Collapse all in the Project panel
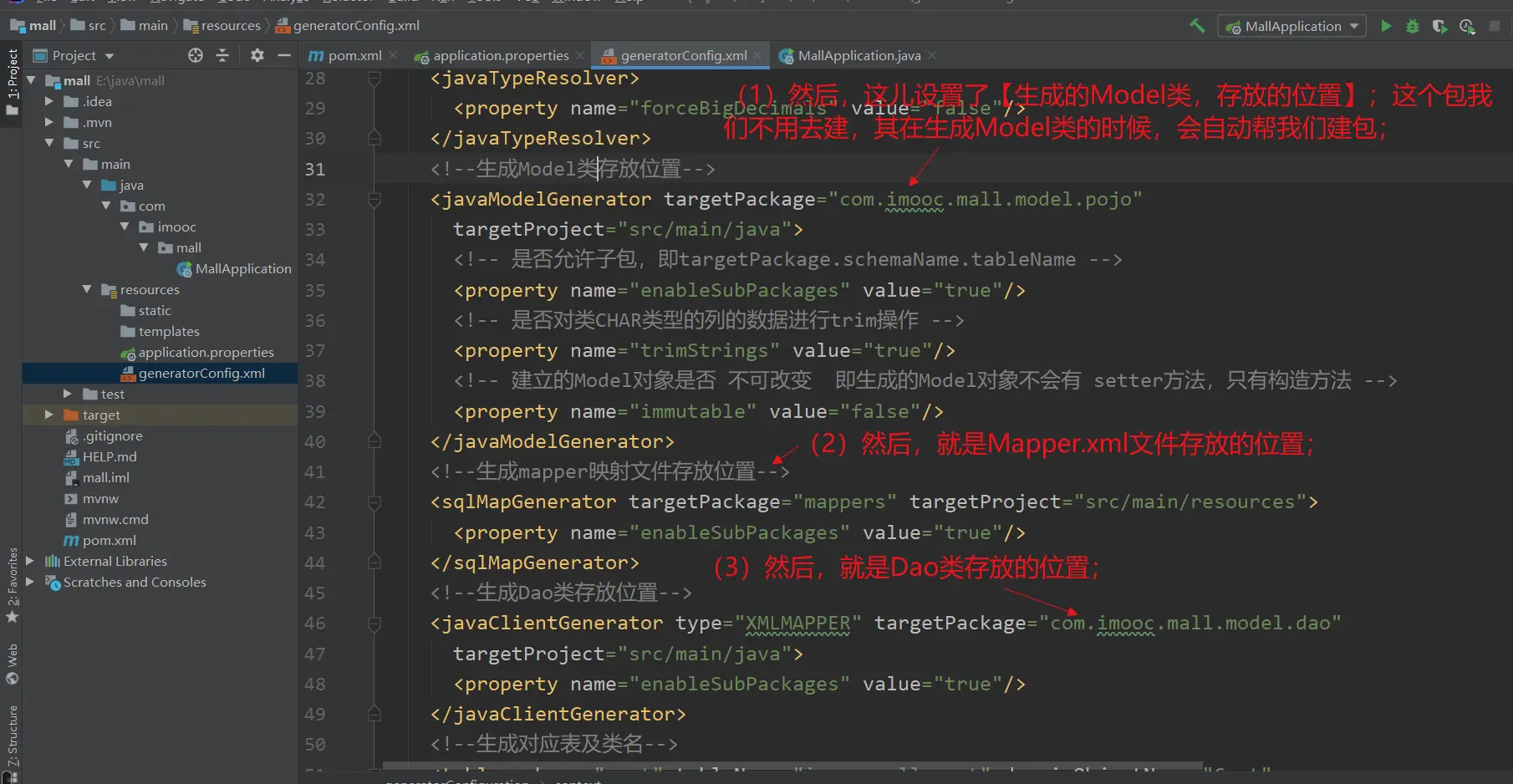 tap(222, 55)
